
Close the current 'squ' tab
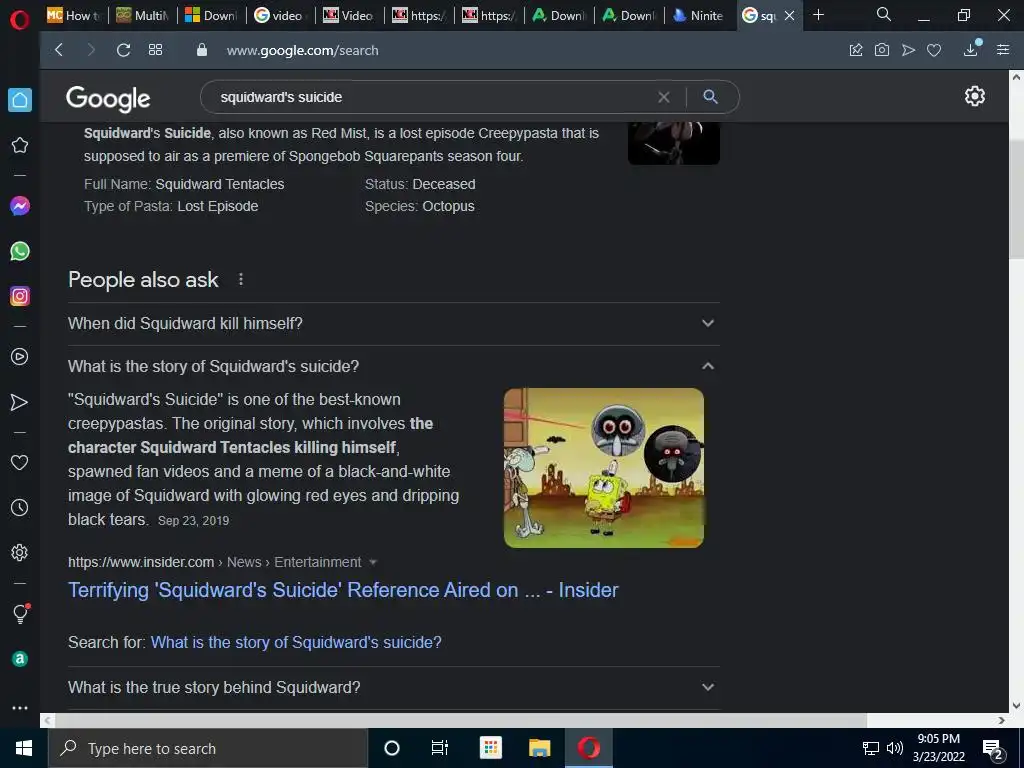(x=790, y=15)
